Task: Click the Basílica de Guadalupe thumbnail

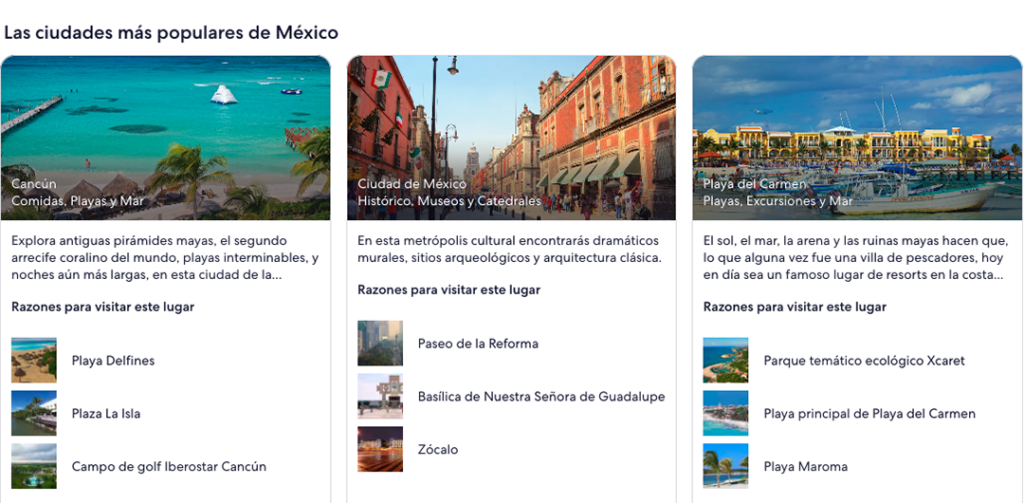Action: [380, 396]
